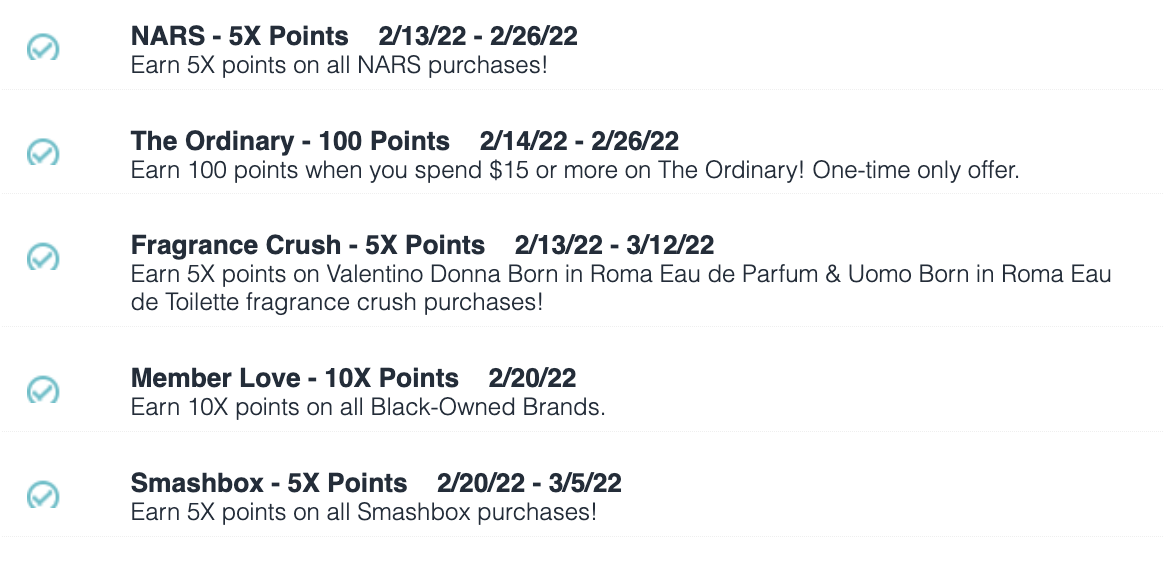This screenshot has width=1164, height=580.
Task: Toggle the Smashbox offer checkmark
Action: click(43, 495)
